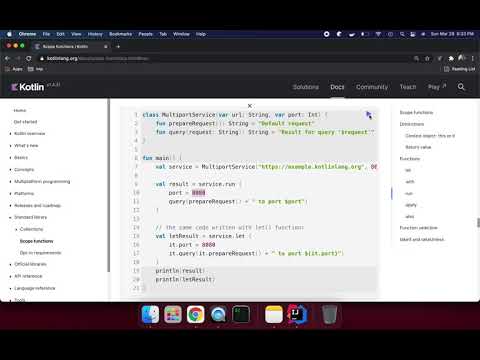Expand the Basics section
Viewport: 480px width, 360px height.
pyautogui.click(x=10, y=158)
